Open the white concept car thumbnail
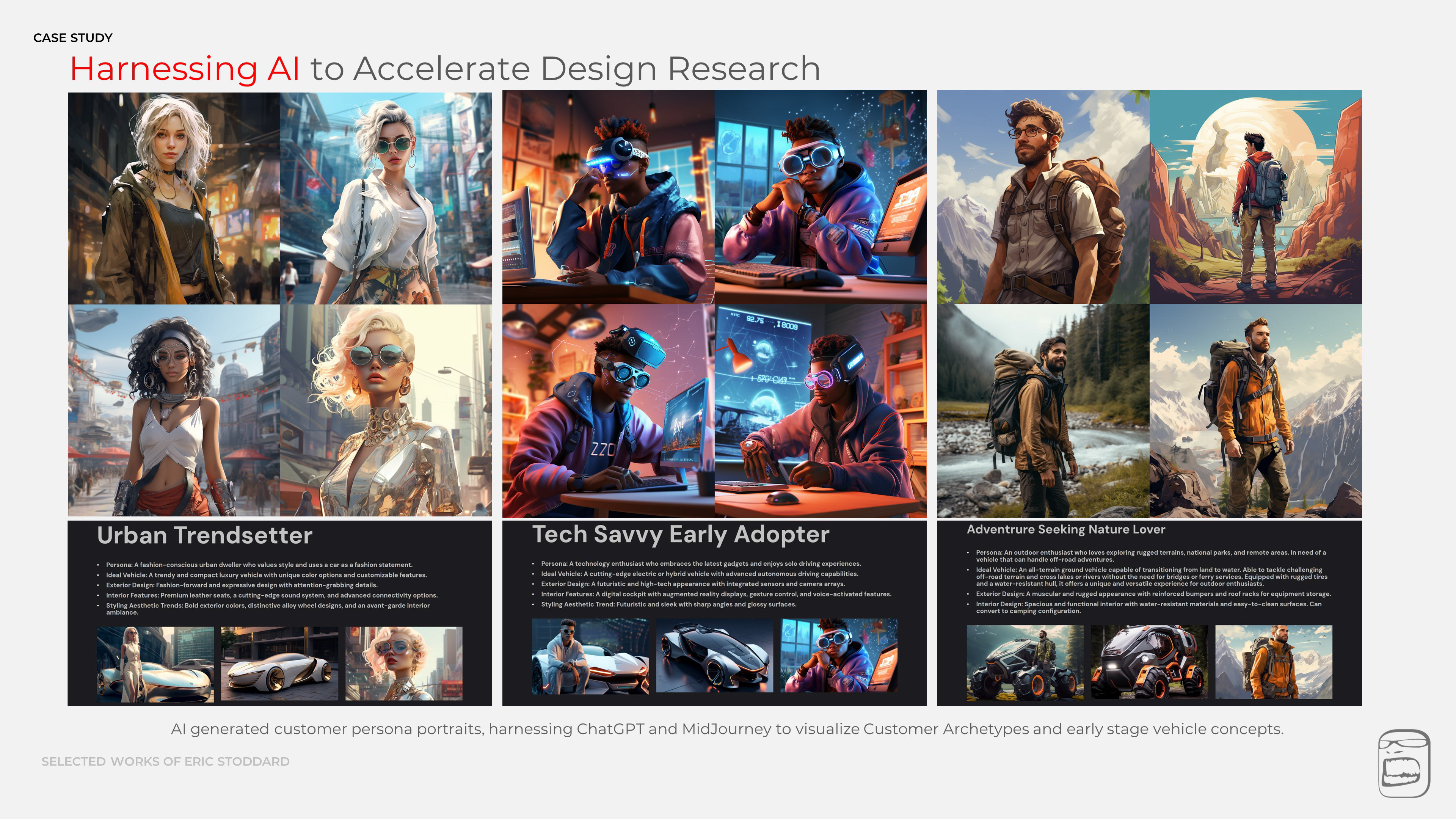 pyautogui.click(x=279, y=664)
